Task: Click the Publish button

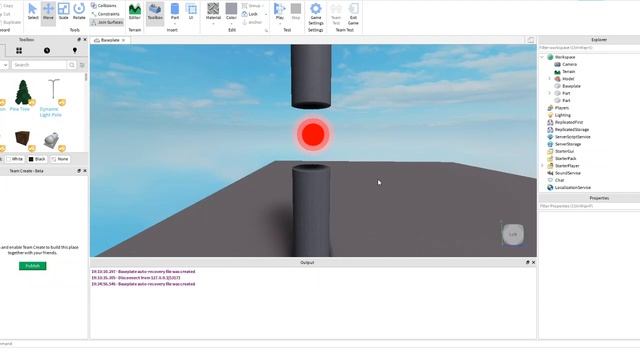Action: 33,266
